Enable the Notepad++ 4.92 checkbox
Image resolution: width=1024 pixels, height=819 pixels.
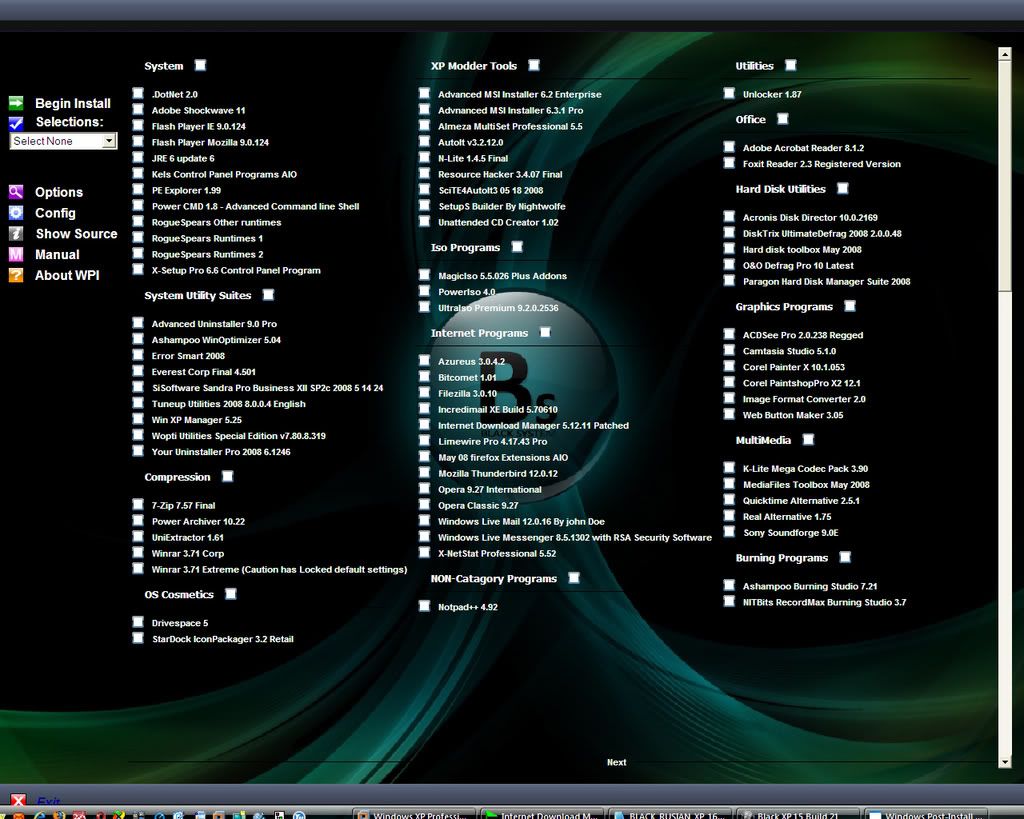[x=424, y=605]
